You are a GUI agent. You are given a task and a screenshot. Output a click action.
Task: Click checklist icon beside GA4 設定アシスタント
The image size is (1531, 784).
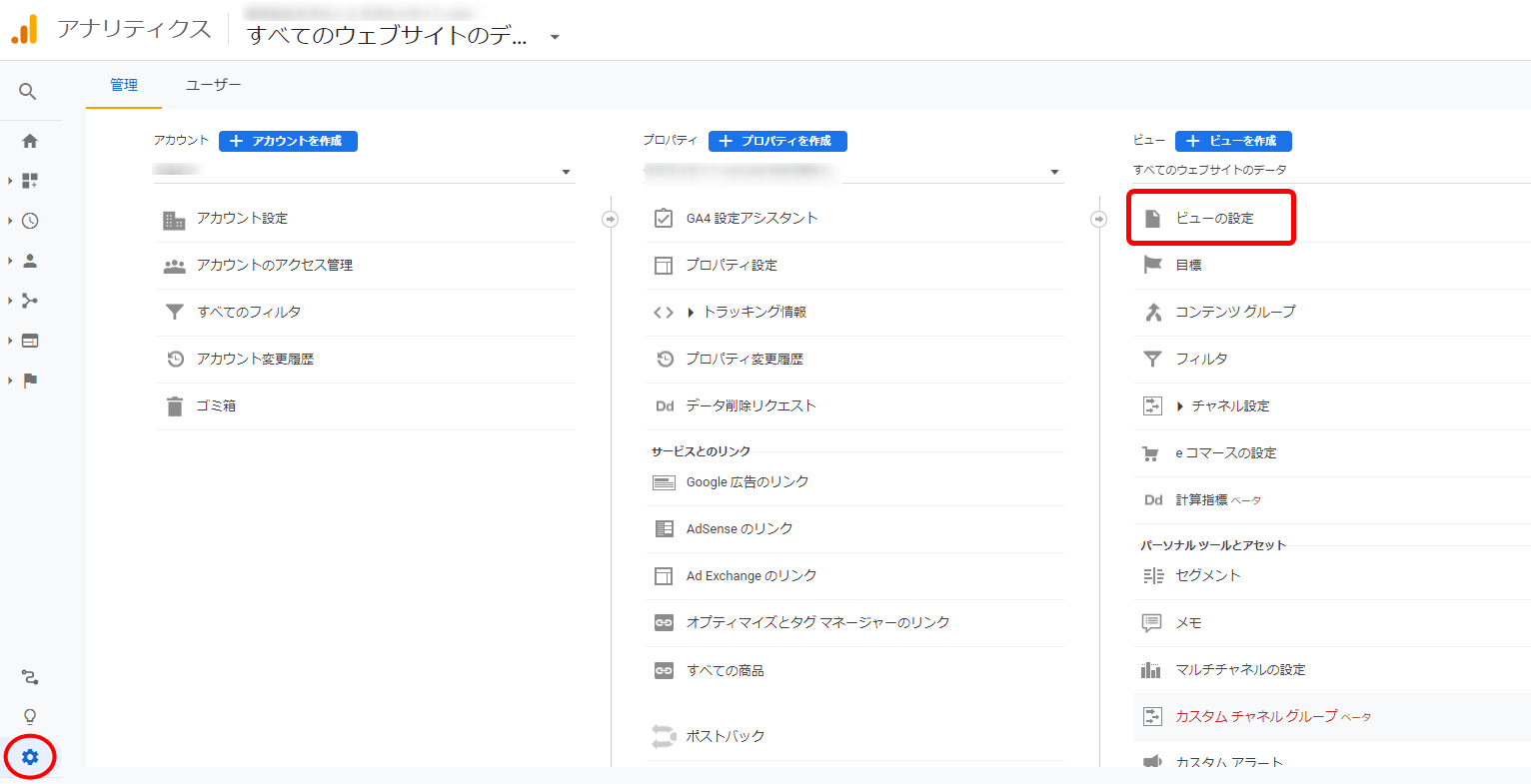point(664,218)
